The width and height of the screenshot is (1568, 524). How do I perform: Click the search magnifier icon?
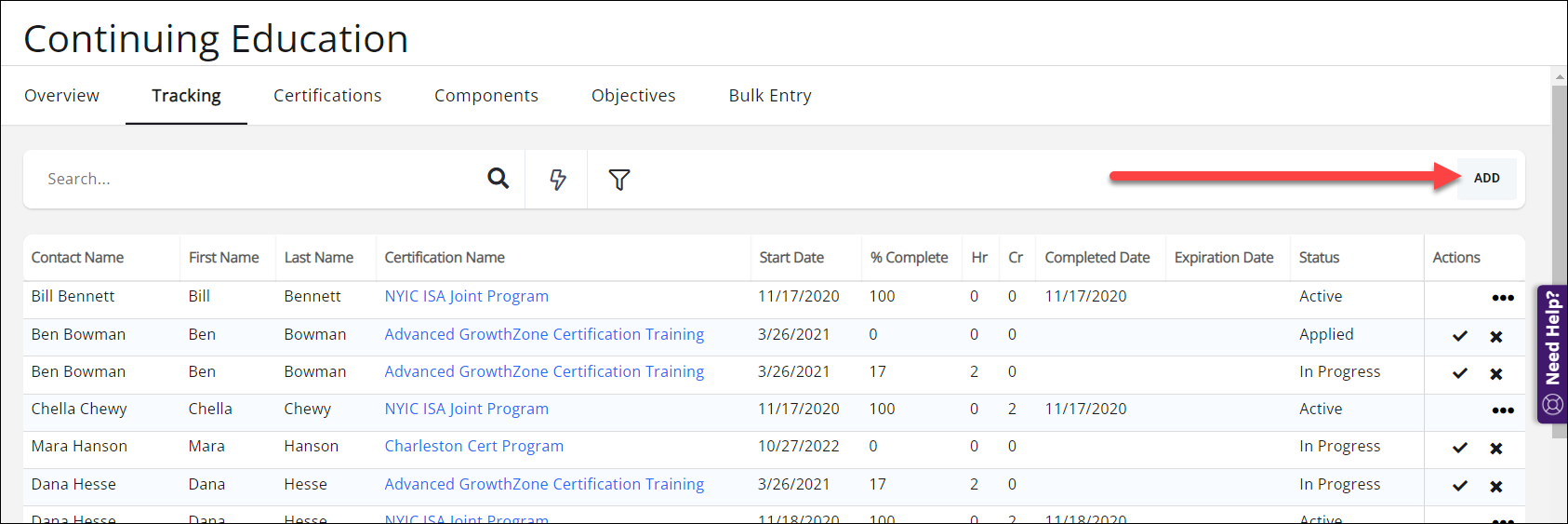[x=498, y=179]
